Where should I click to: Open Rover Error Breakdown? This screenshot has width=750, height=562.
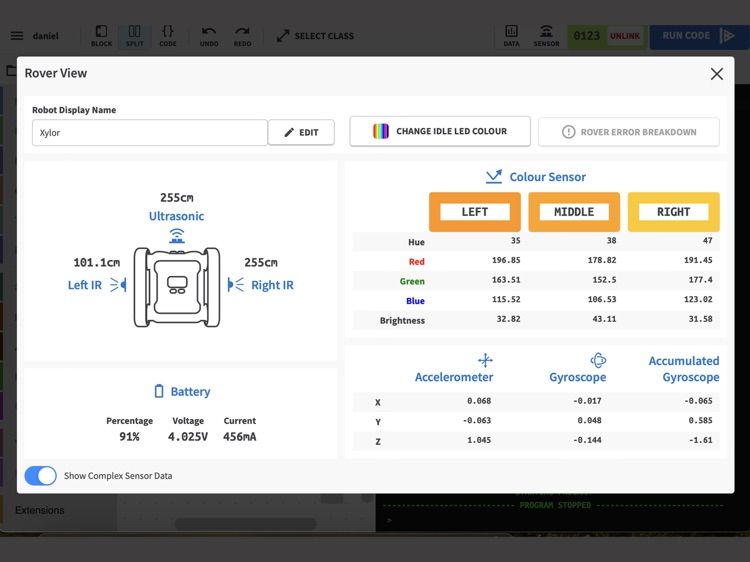coord(629,132)
